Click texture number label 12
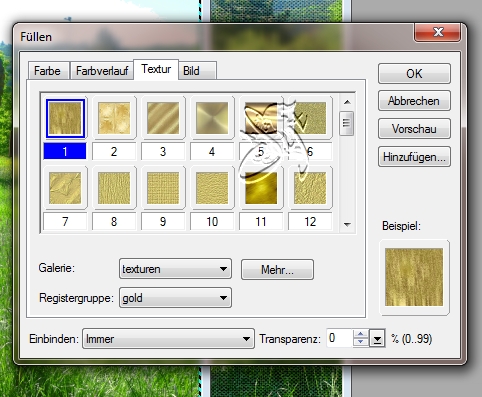This screenshot has width=482, height=397. [x=310, y=222]
